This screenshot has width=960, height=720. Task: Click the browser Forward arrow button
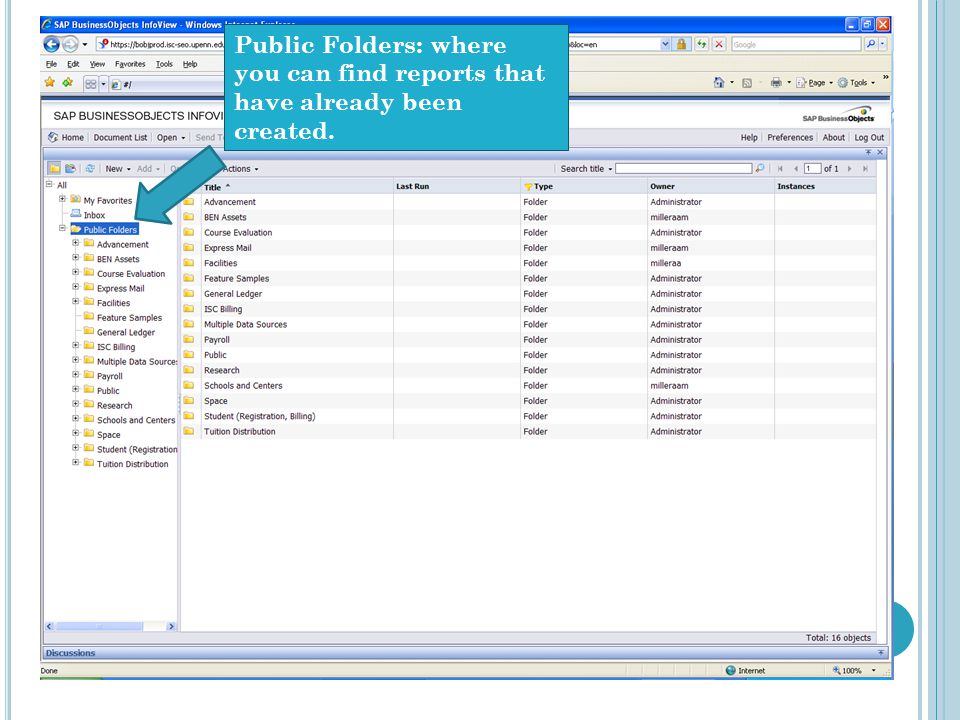[70, 44]
